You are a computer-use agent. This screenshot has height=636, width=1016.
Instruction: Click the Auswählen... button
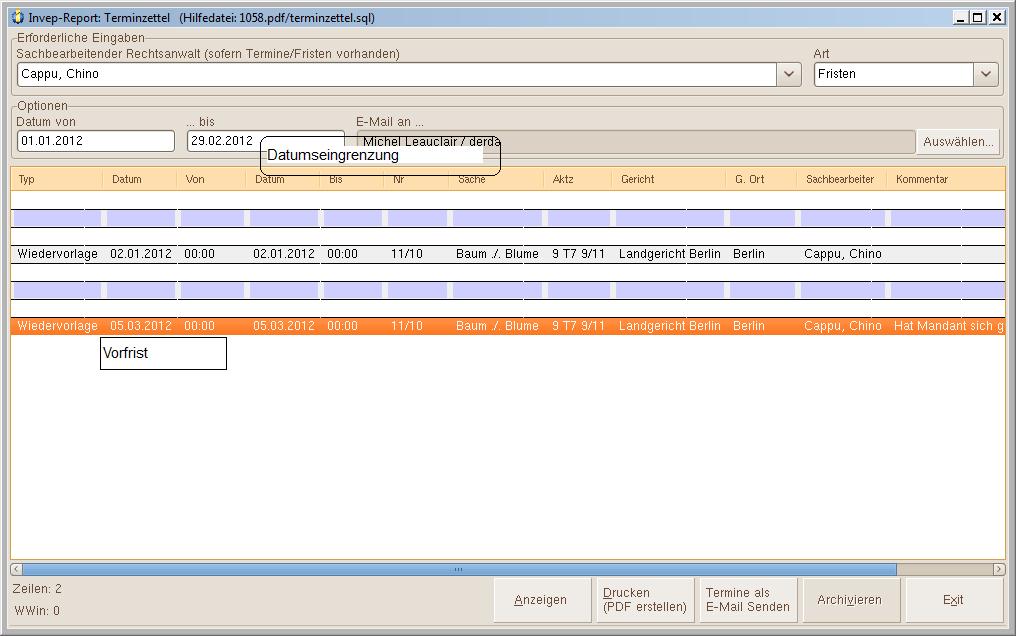(x=958, y=142)
